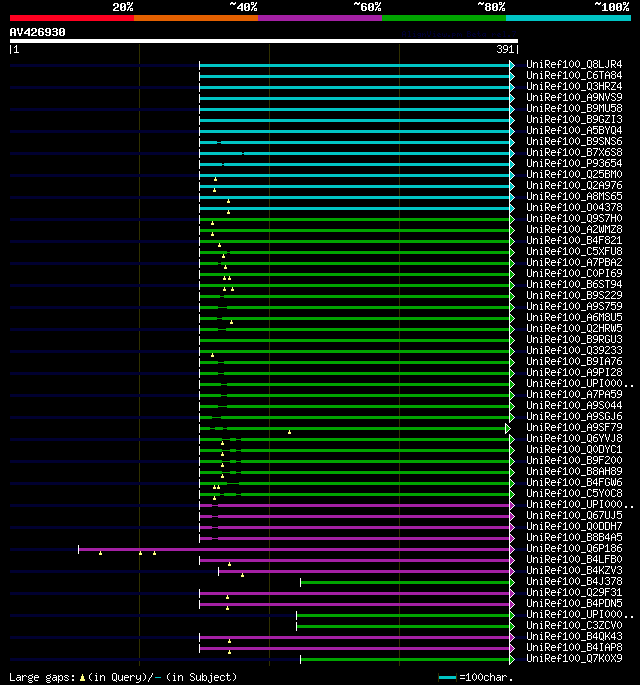Select hit label UniRef100_A2WMZ8

pyautogui.click(x=574, y=229)
